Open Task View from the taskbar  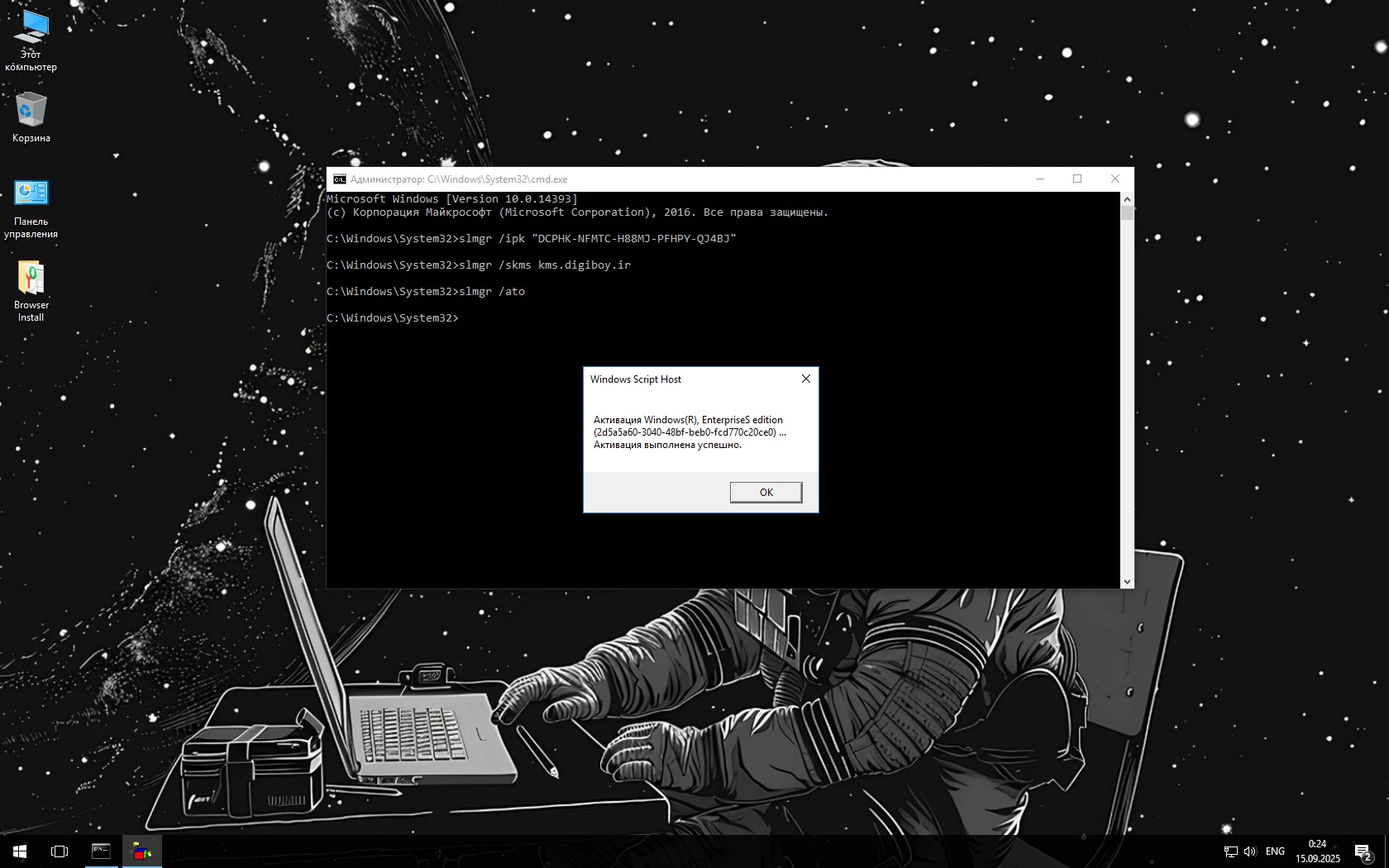[x=60, y=851]
